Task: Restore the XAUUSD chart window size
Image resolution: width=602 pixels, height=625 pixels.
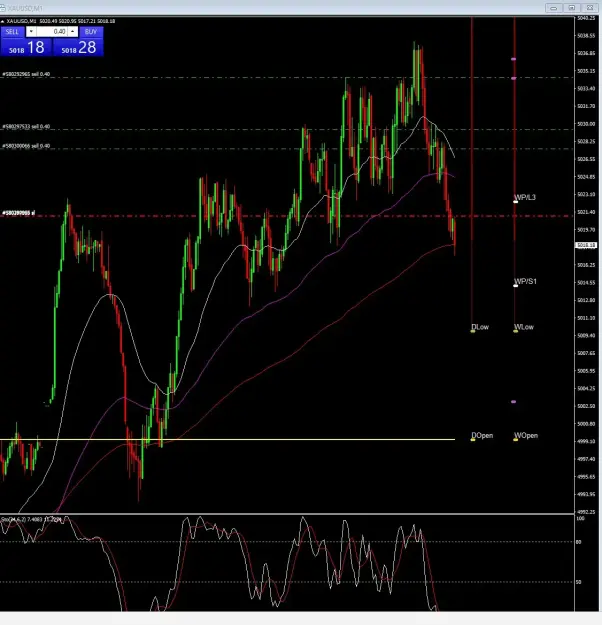Action: pyautogui.click(x=572, y=8)
